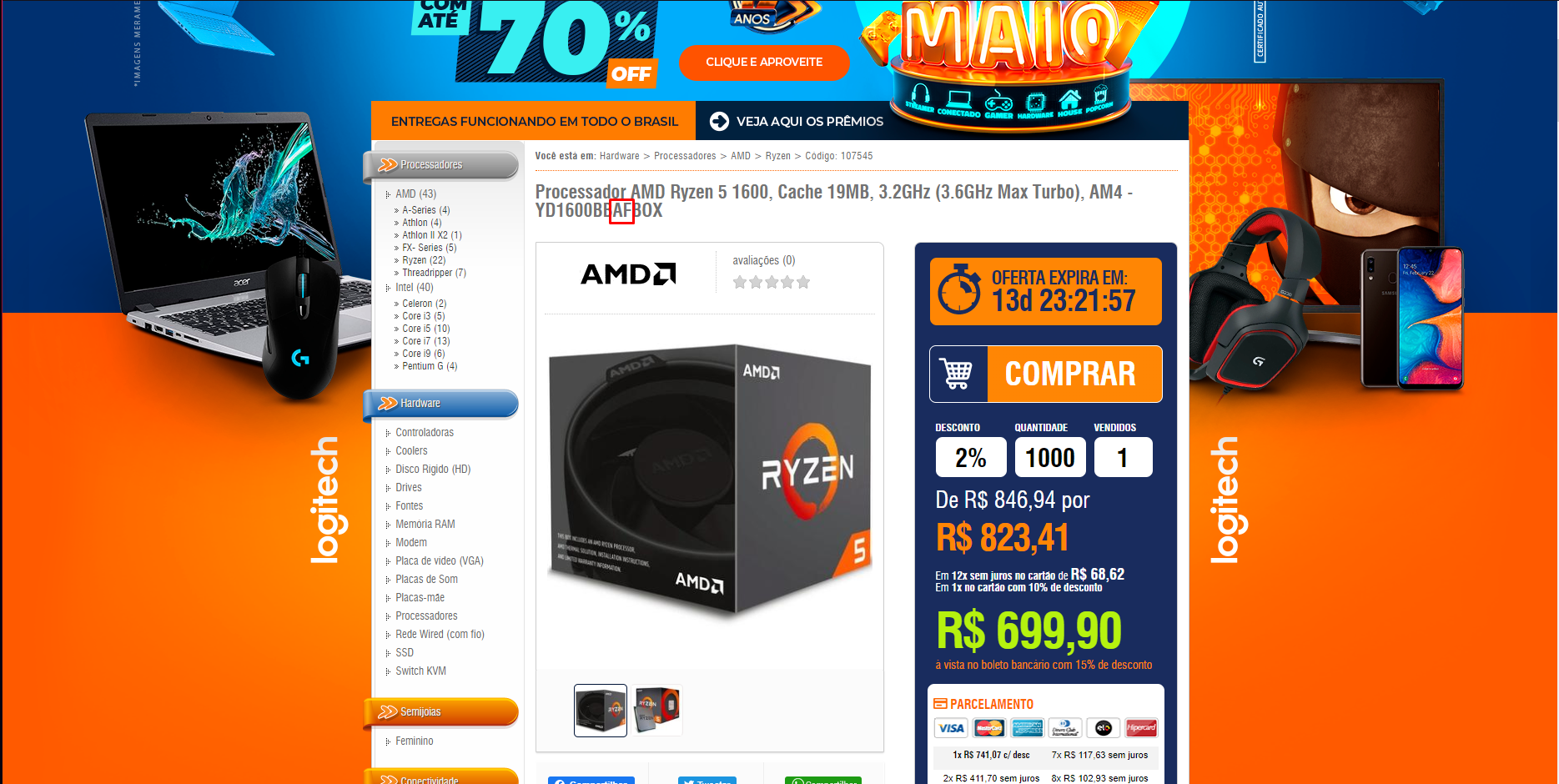The width and height of the screenshot is (1559, 784).
Task: Open the Semijoias sidebar section header
Action: coord(440,712)
